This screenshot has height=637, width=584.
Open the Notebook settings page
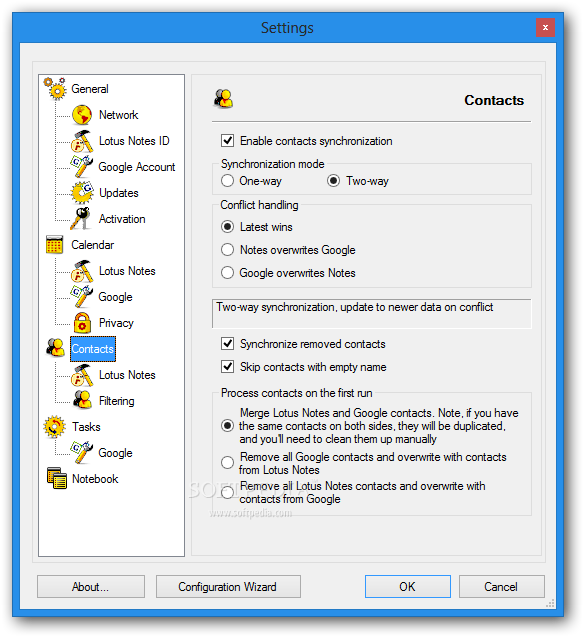(x=95, y=479)
